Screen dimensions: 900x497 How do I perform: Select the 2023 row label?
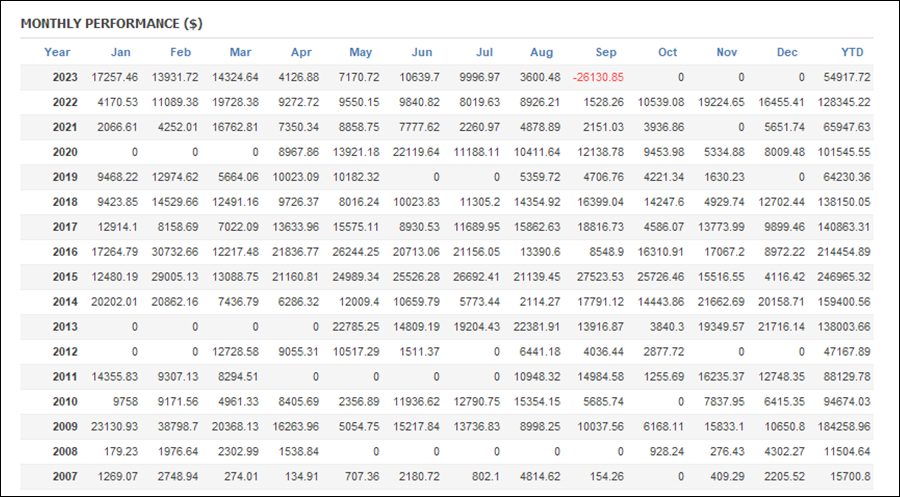pos(65,77)
